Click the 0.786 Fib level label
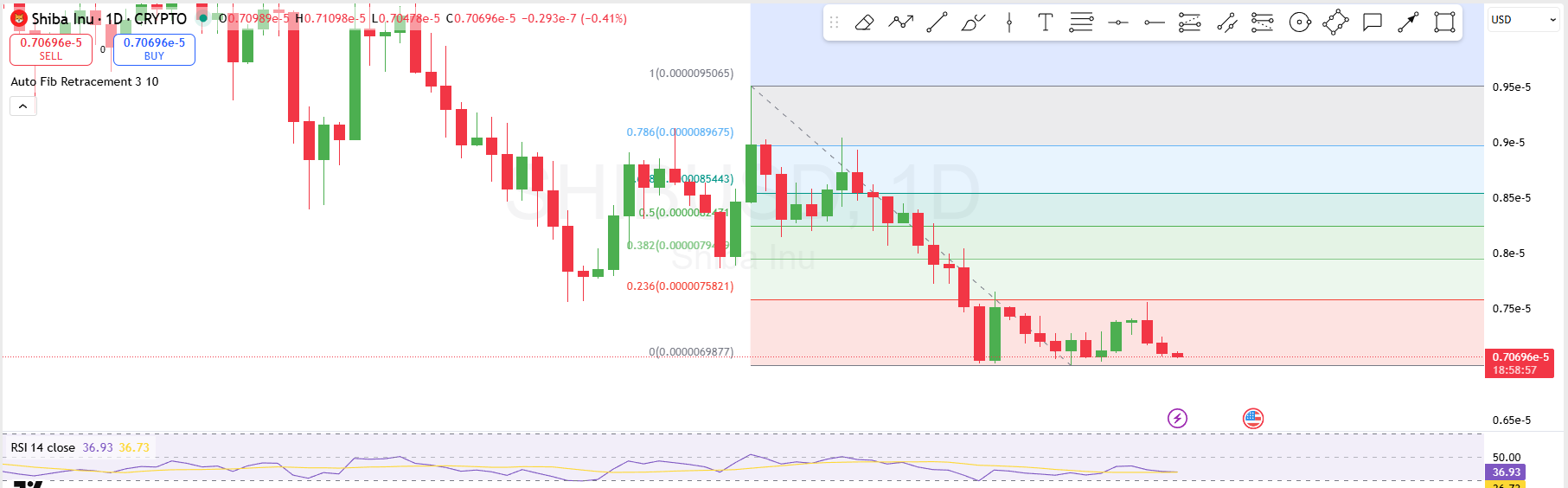Image resolution: width=1568 pixels, height=488 pixels. (680, 132)
